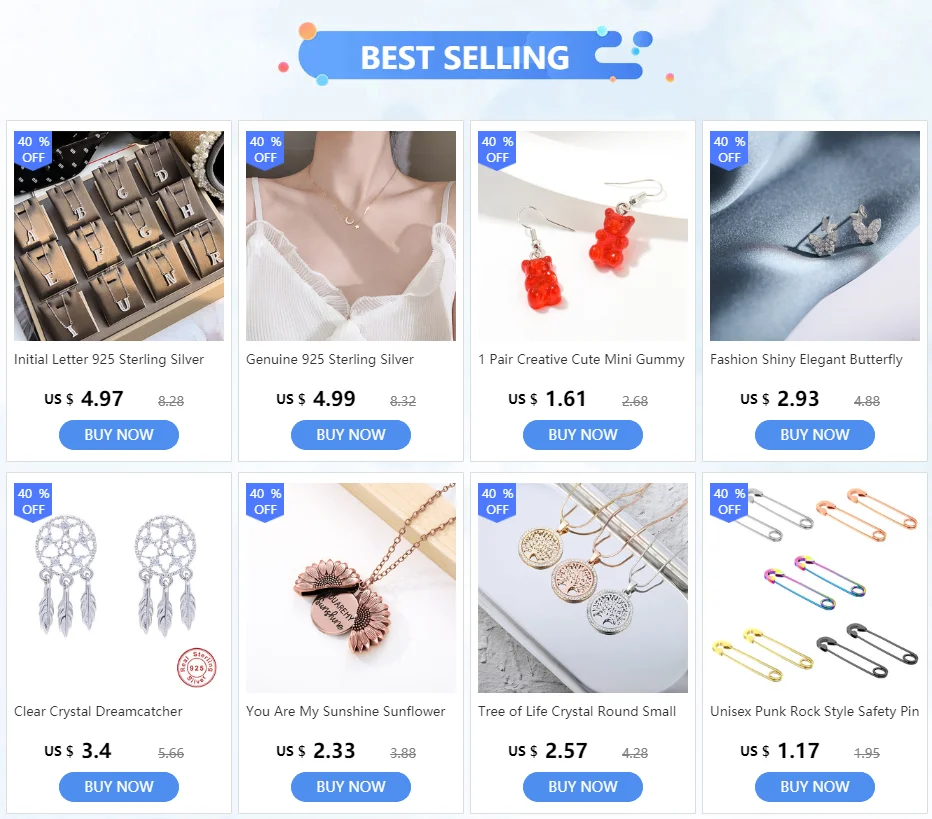Click BUY NOW for Tree of Life pendant
This screenshot has height=819, width=932.
tap(582, 786)
